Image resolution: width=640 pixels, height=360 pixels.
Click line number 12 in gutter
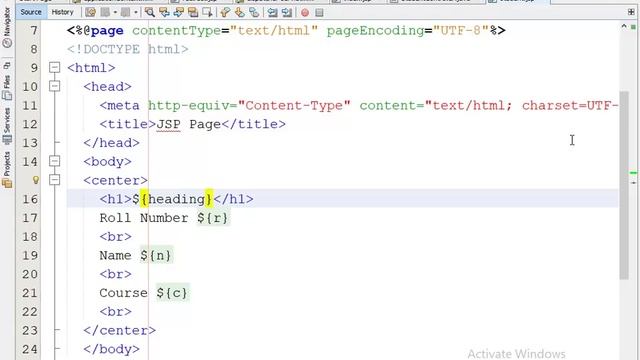point(30,124)
